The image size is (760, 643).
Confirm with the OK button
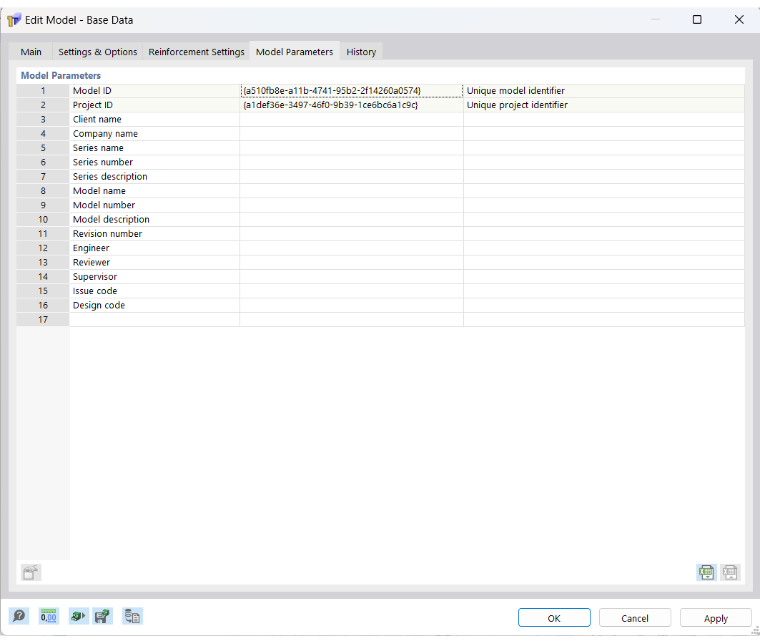tap(554, 618)
